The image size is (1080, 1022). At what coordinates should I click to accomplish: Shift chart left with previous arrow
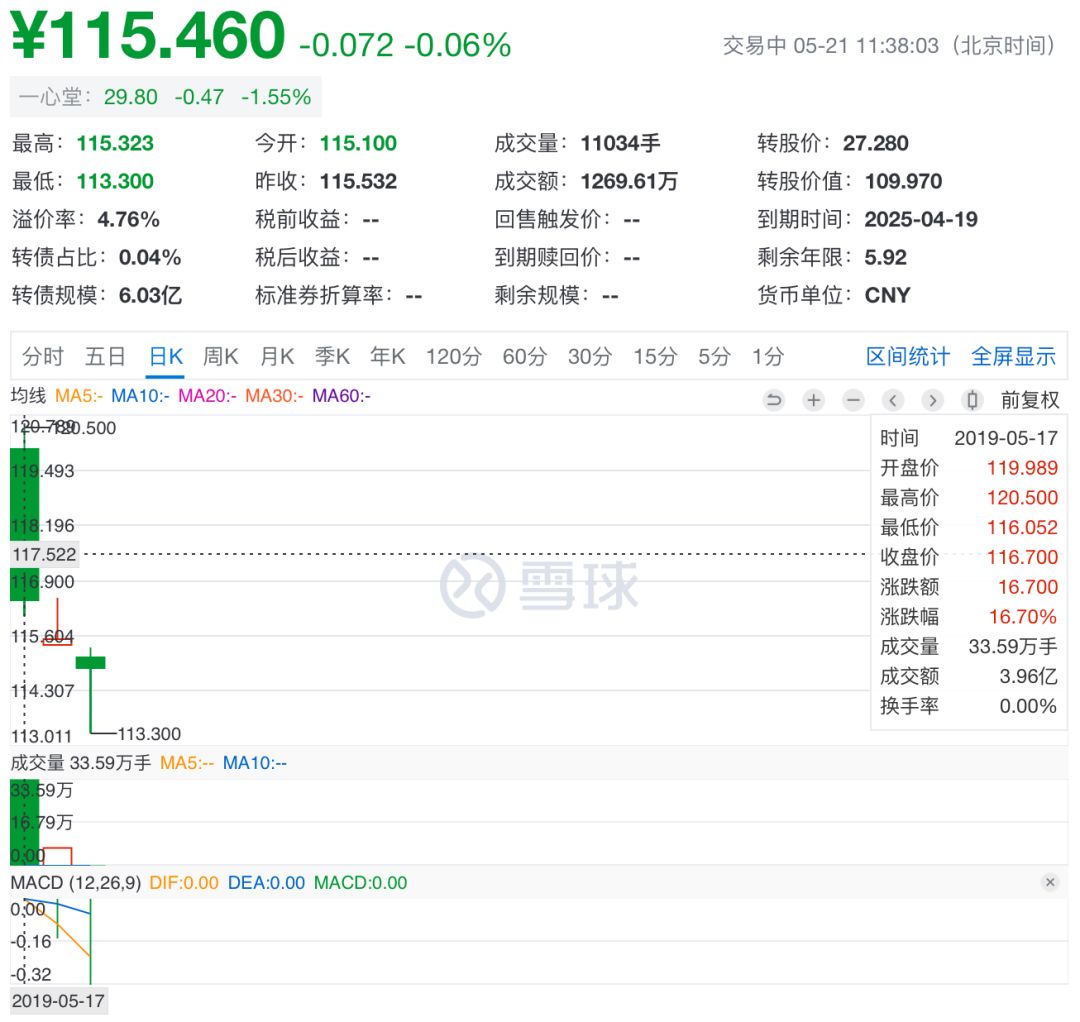pyautogui.click(x=893, y=400)
